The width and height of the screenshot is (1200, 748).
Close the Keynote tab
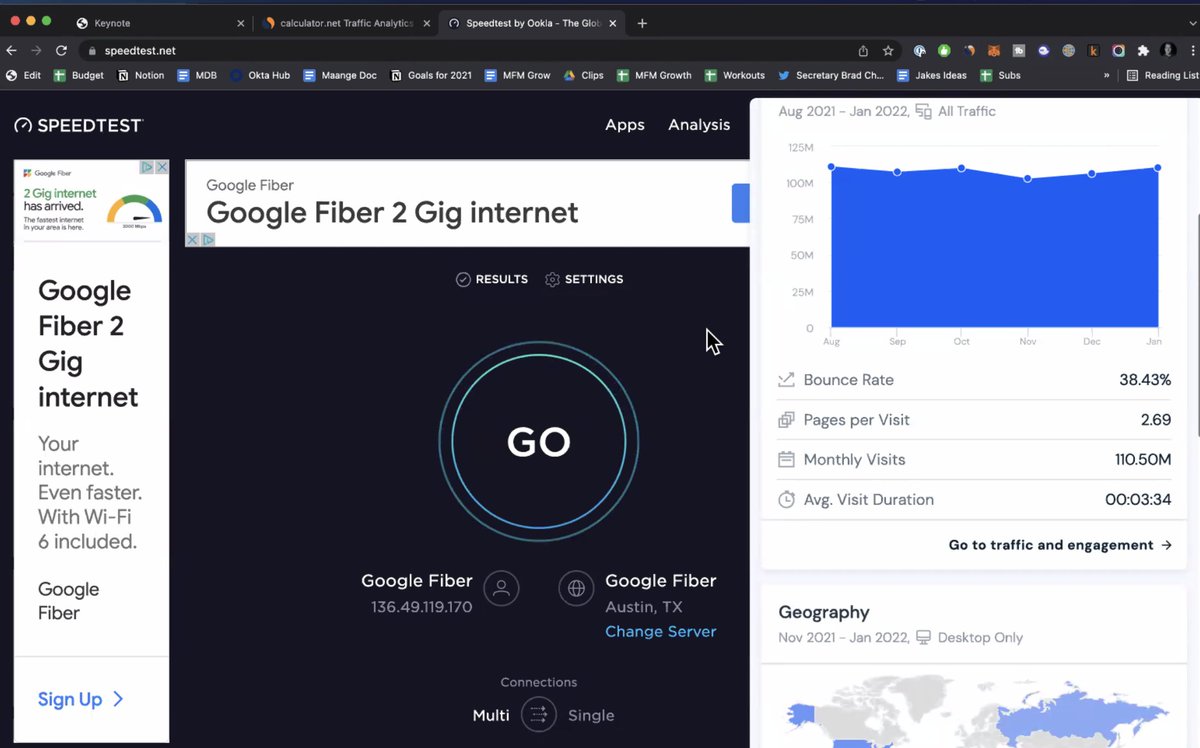coord(240,23)
